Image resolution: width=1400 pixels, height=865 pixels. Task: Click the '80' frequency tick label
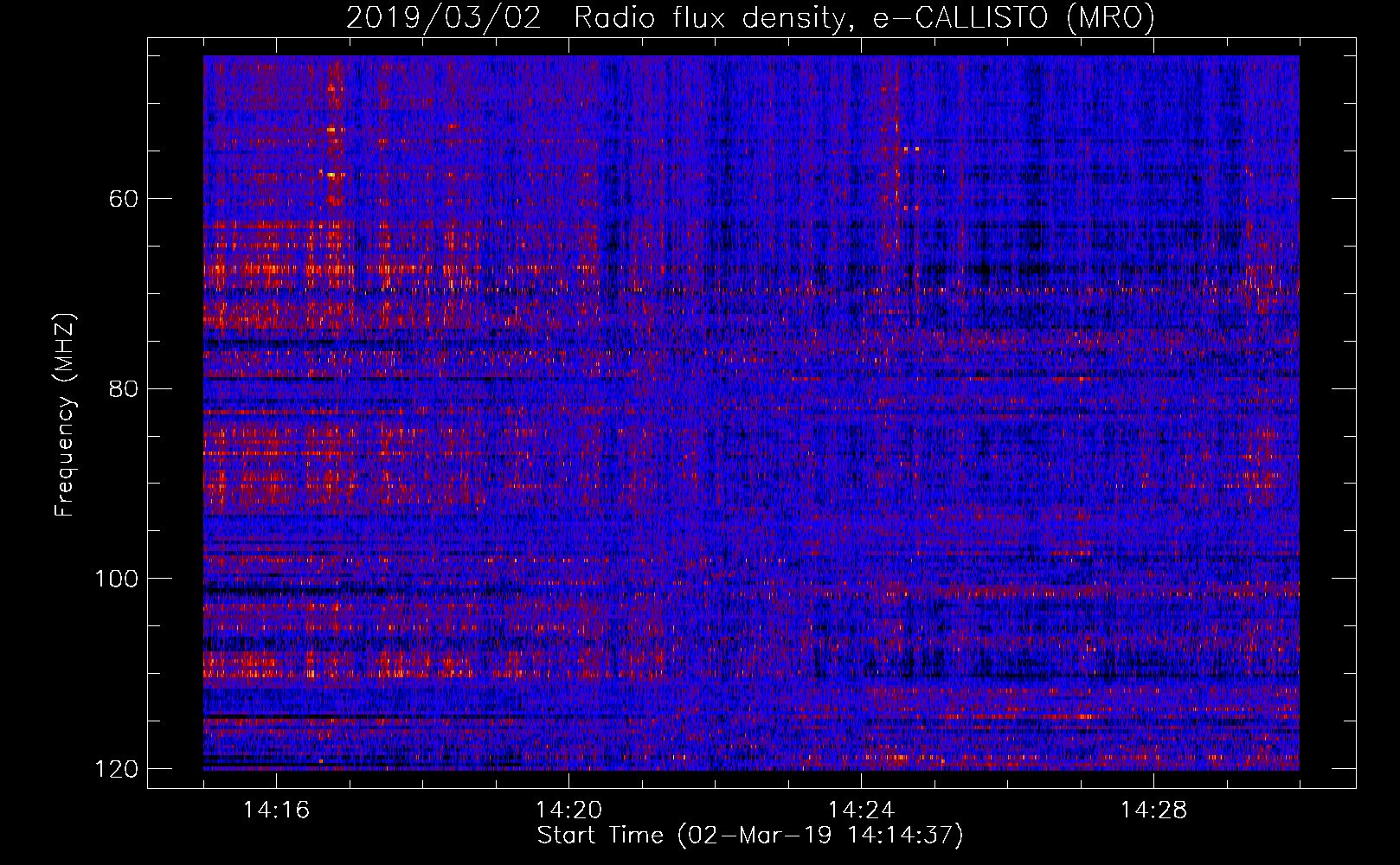pyautogui.click(x=125, y=388)
